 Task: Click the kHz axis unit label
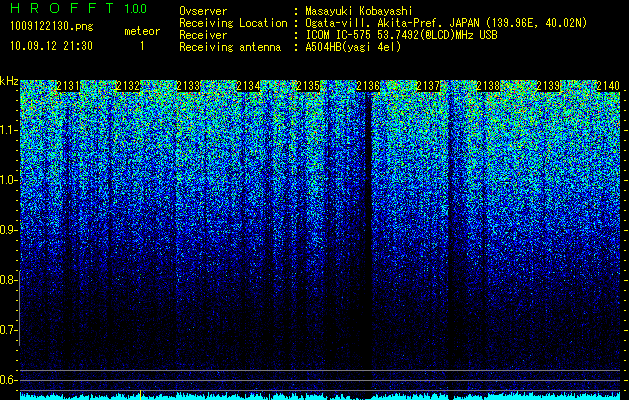click(x=9, y=81)
